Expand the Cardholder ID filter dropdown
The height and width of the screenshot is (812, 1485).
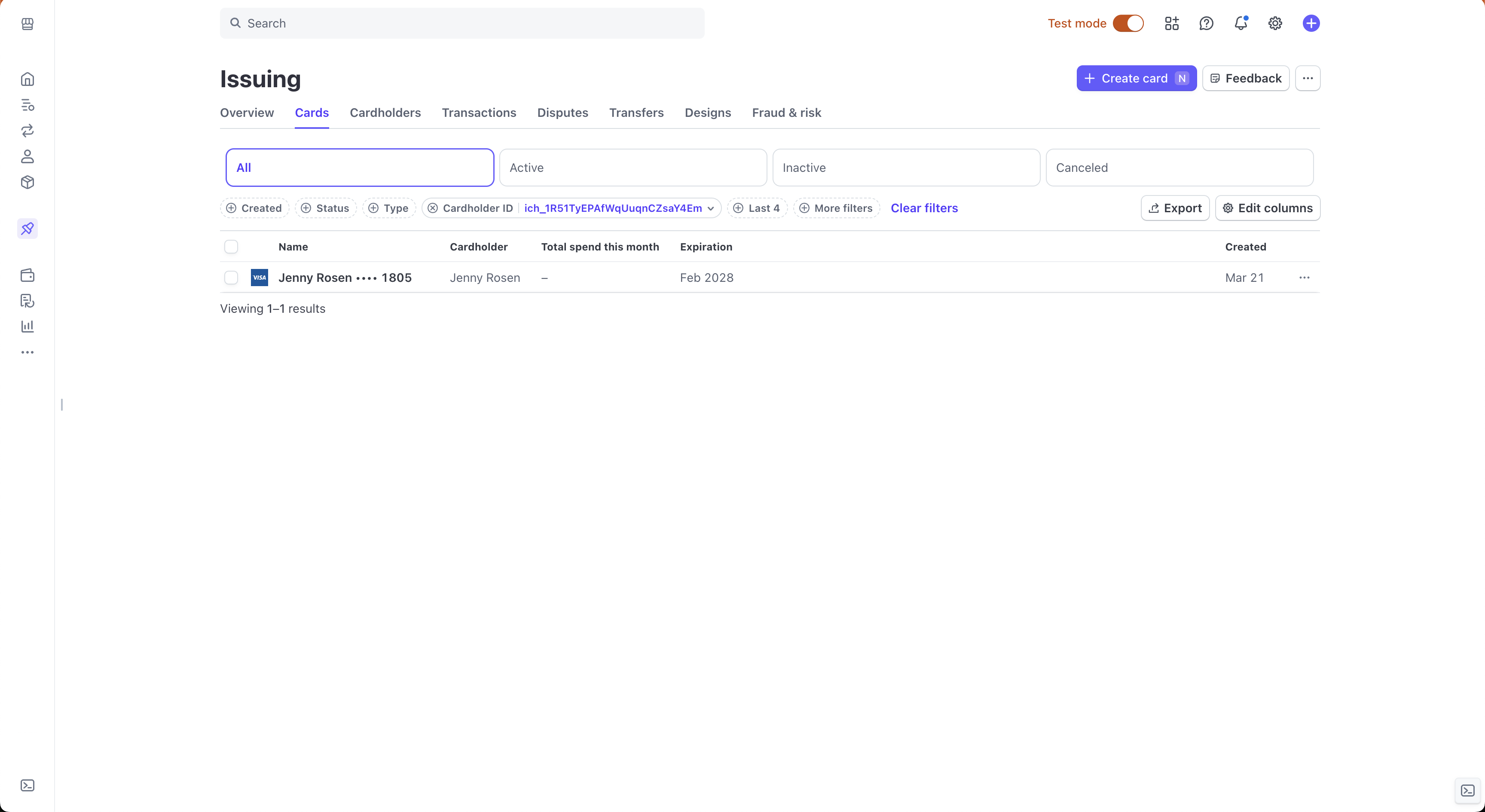(710, 208)
